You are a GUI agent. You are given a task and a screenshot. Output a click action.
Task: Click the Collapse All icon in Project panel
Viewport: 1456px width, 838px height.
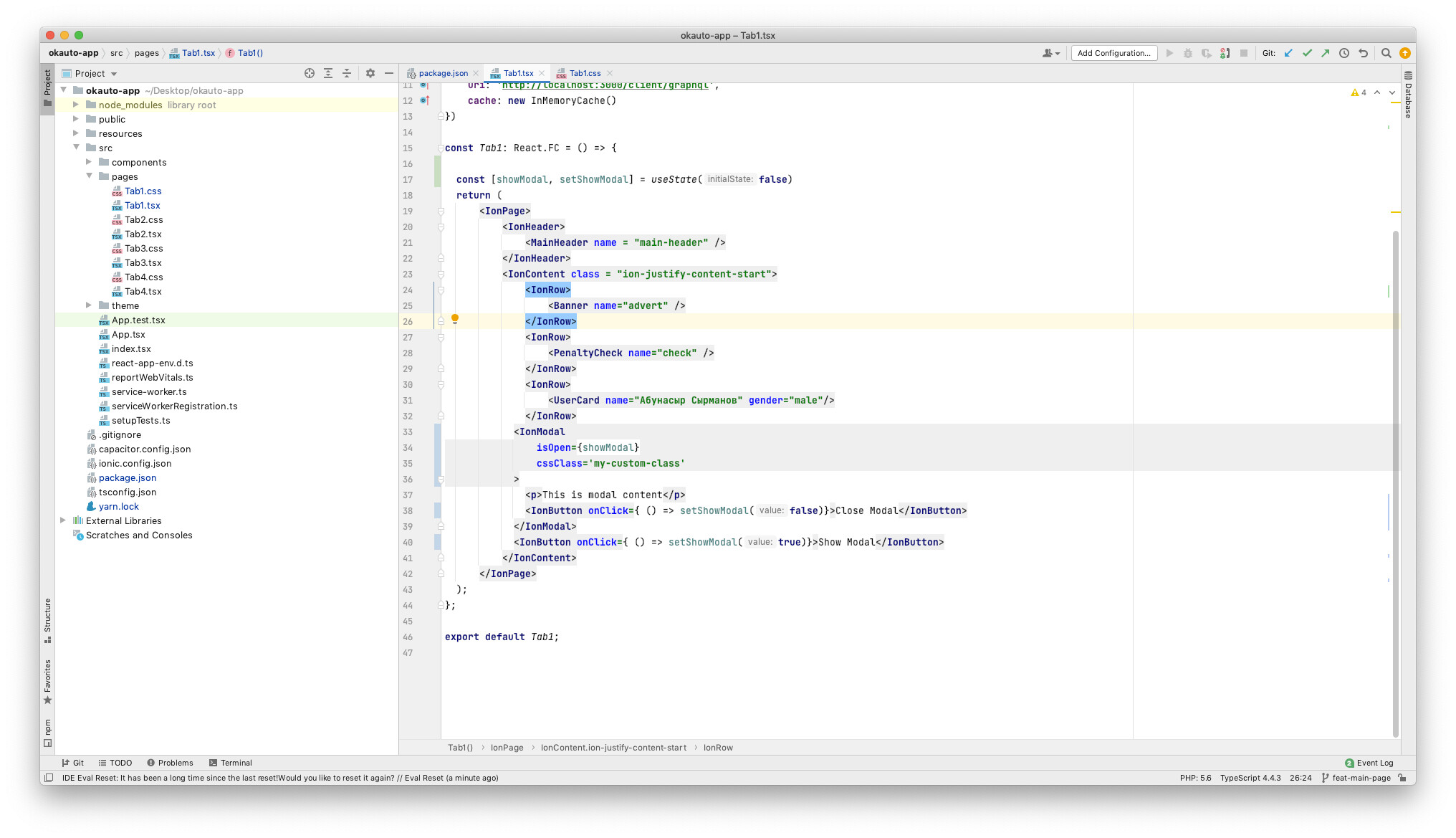point(347,73)
